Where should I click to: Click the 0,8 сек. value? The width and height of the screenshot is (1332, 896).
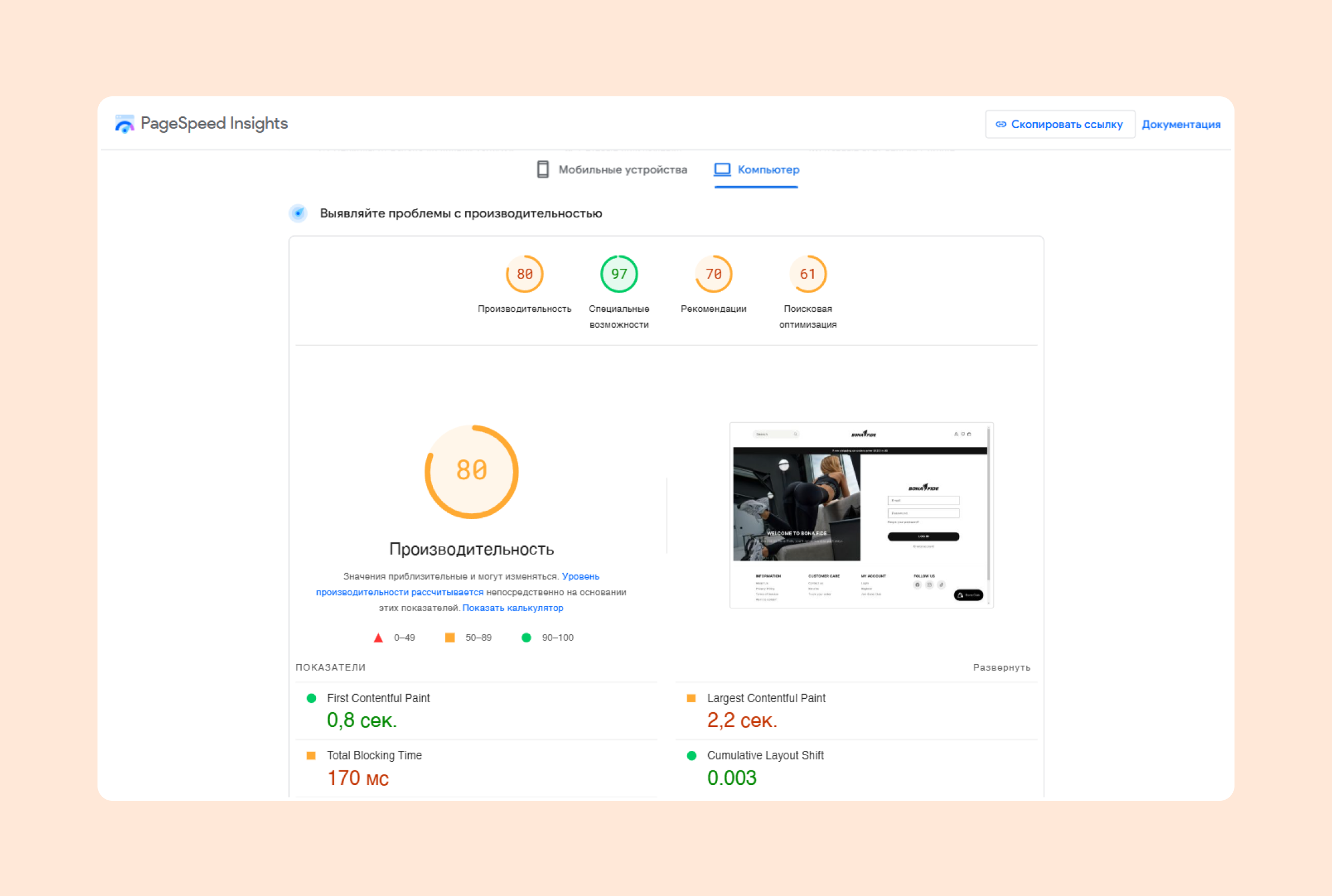(x=362, y=720)
